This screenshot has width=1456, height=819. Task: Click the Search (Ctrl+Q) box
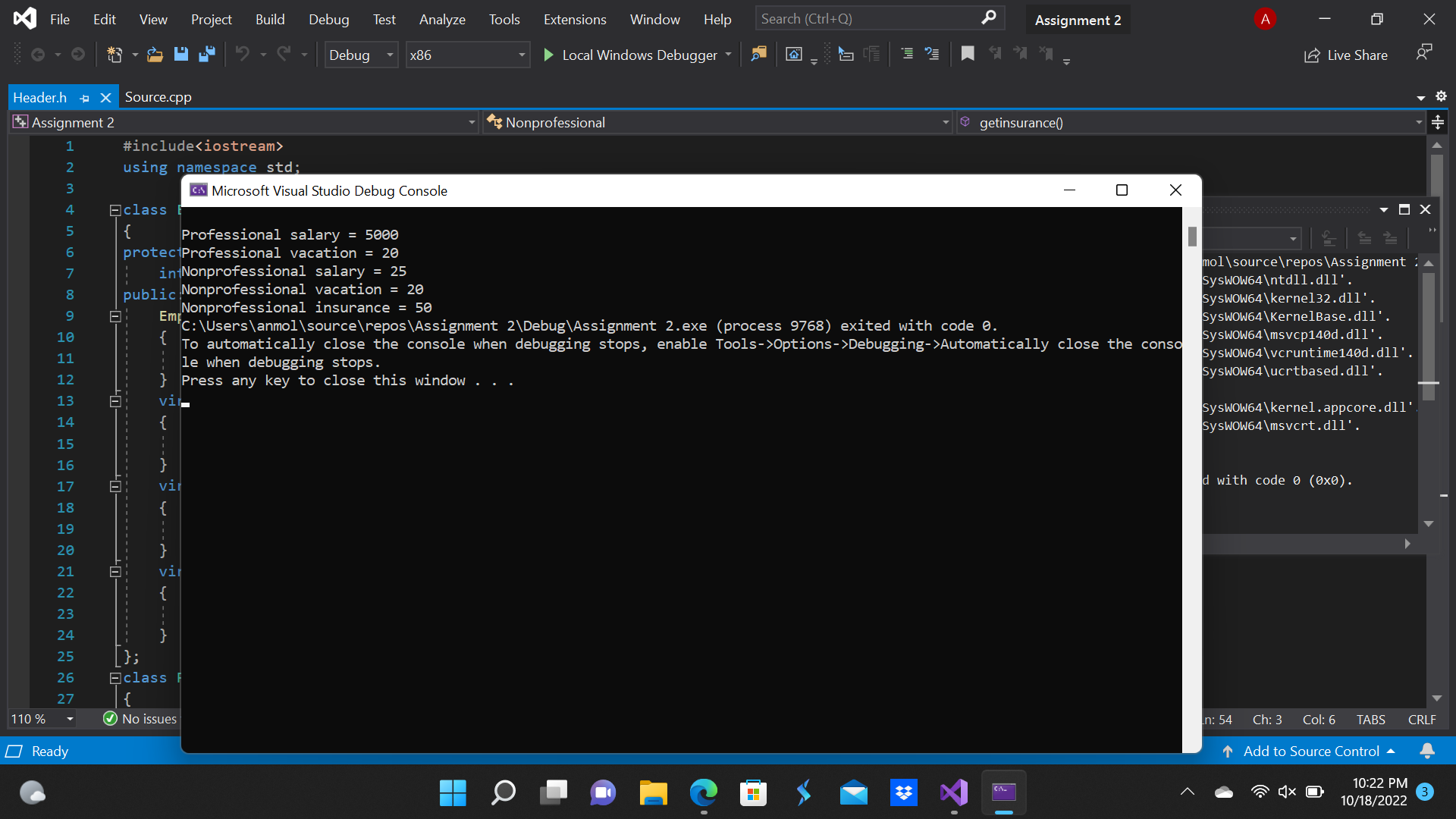pos(880,18)
